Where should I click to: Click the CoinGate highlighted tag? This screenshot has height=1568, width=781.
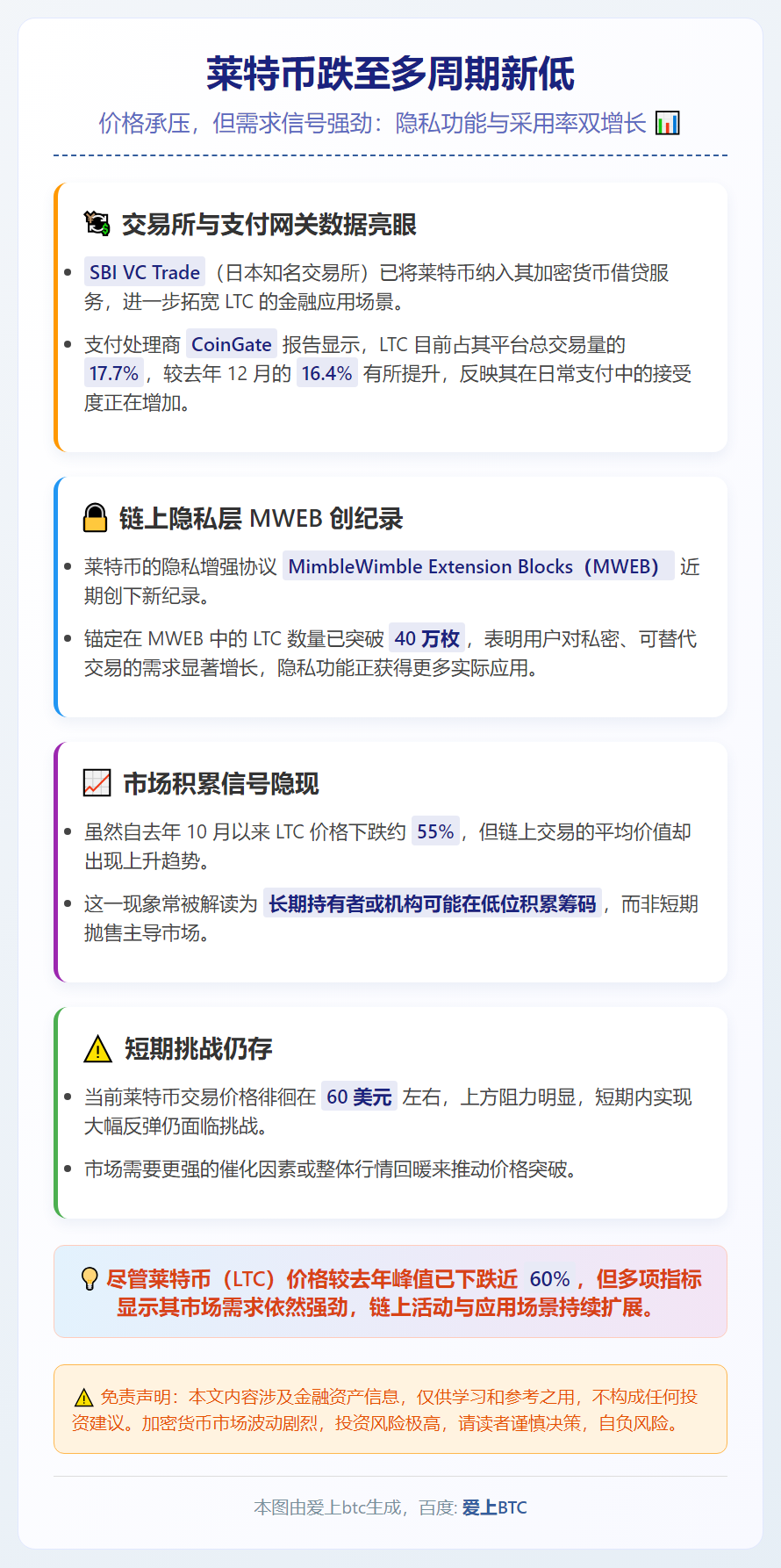tap(232, 344)
